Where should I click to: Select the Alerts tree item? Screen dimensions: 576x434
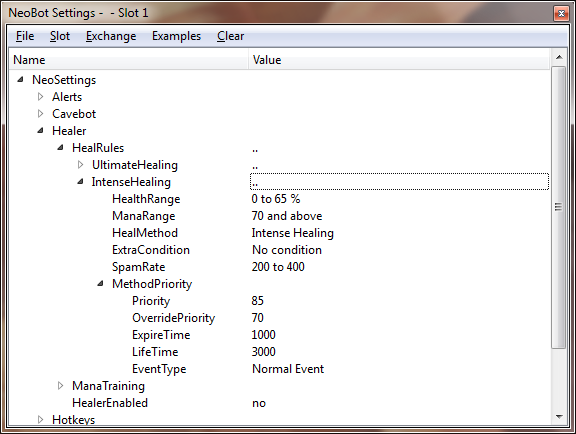(x=67, y=97)
